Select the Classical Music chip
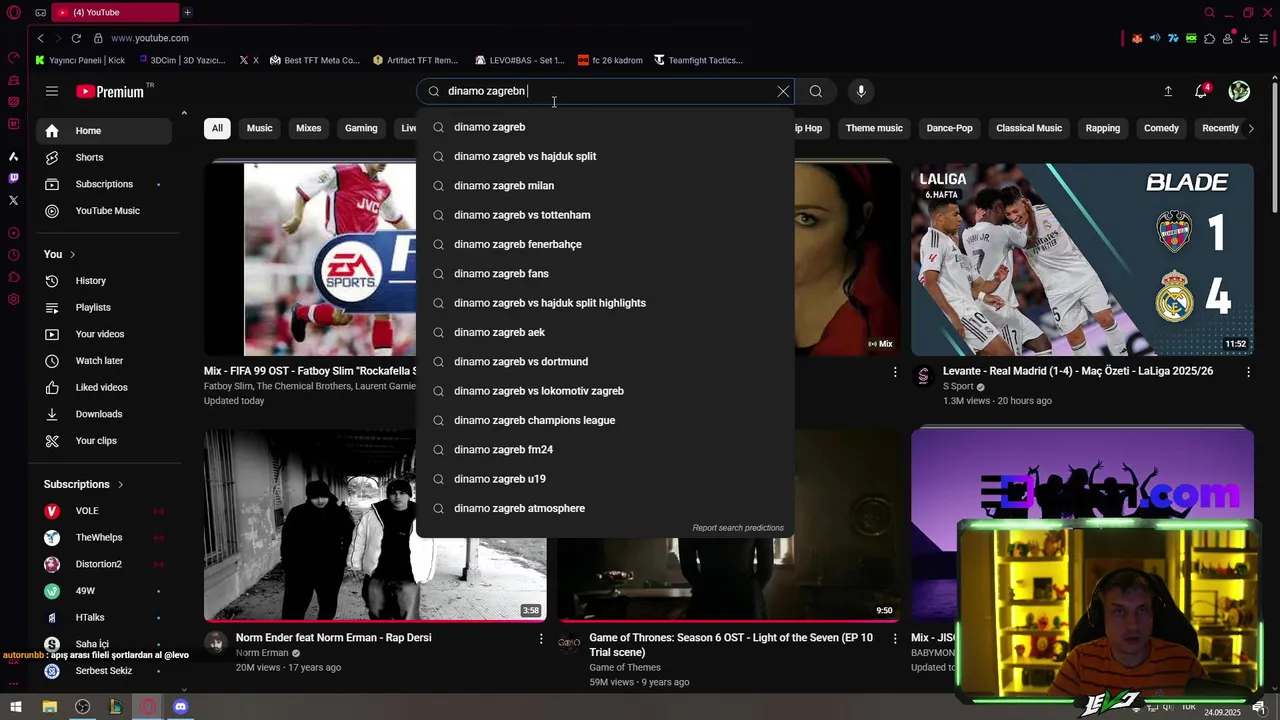1280x720 pixels. [1029, 128]
